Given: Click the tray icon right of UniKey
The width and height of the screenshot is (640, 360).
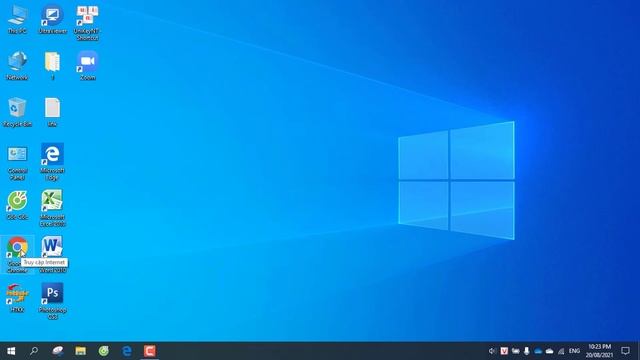Looking at the screenshot, I should [x=516, y=351].
